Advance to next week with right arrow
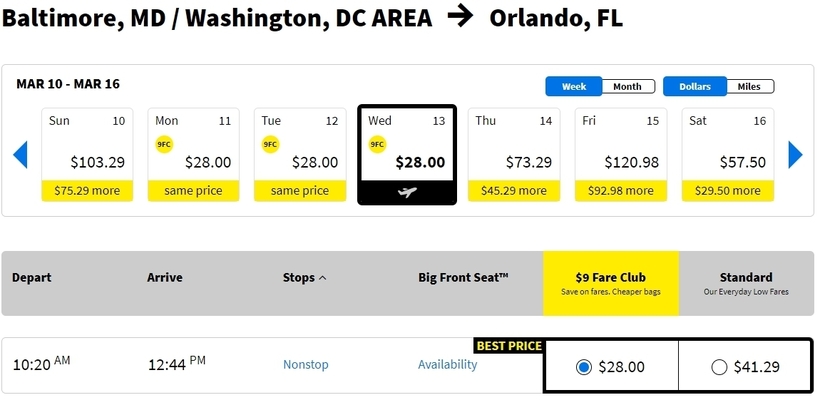This screenshot has width=820, height=400. [x=795, y=155]
